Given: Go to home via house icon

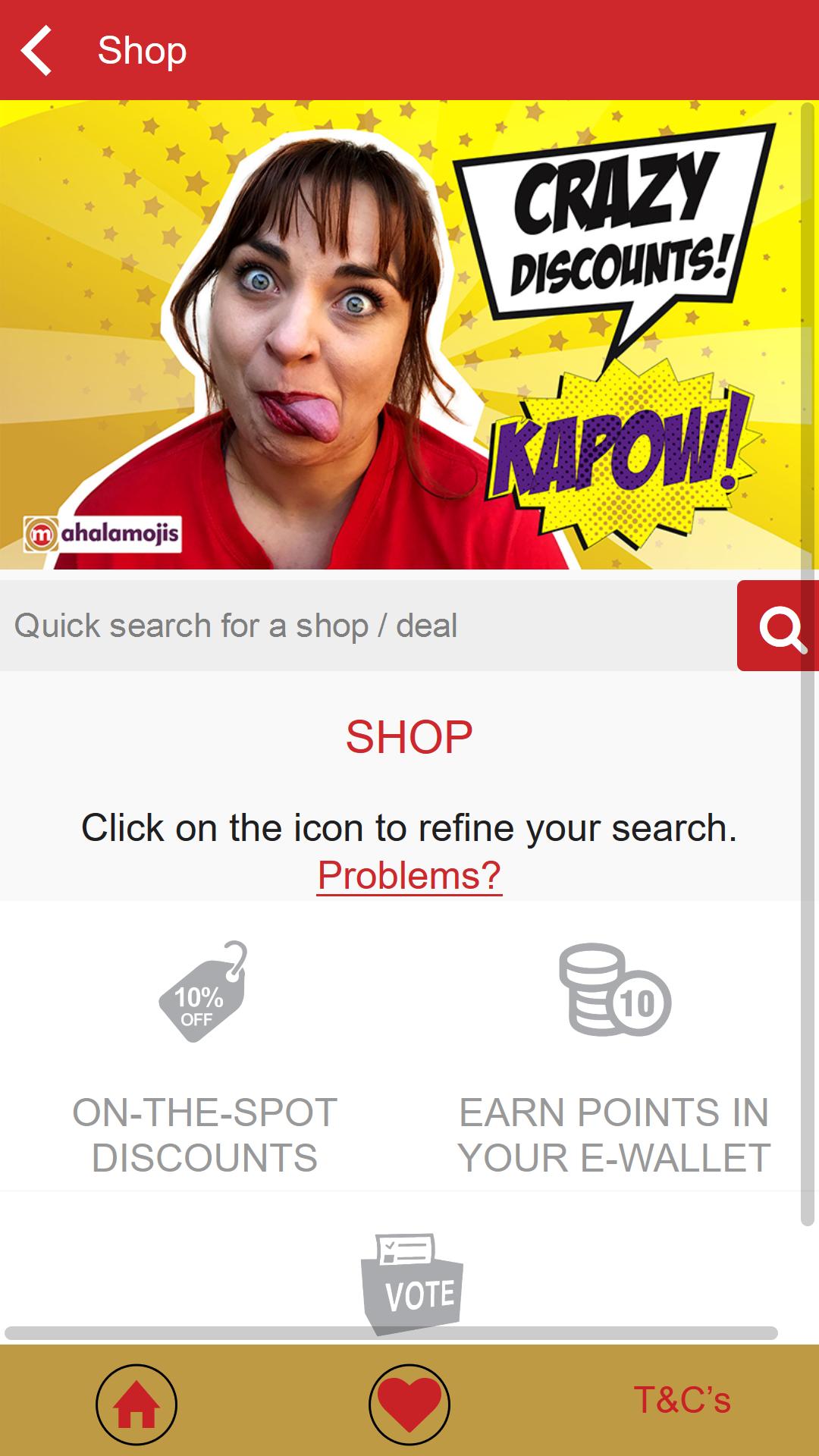Looking at the screenshot, I should point(136,1404).
